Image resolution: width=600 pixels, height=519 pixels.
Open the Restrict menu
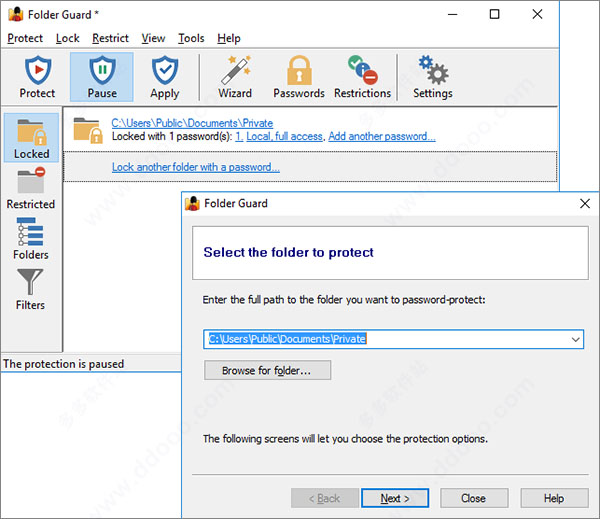point(110,38)
